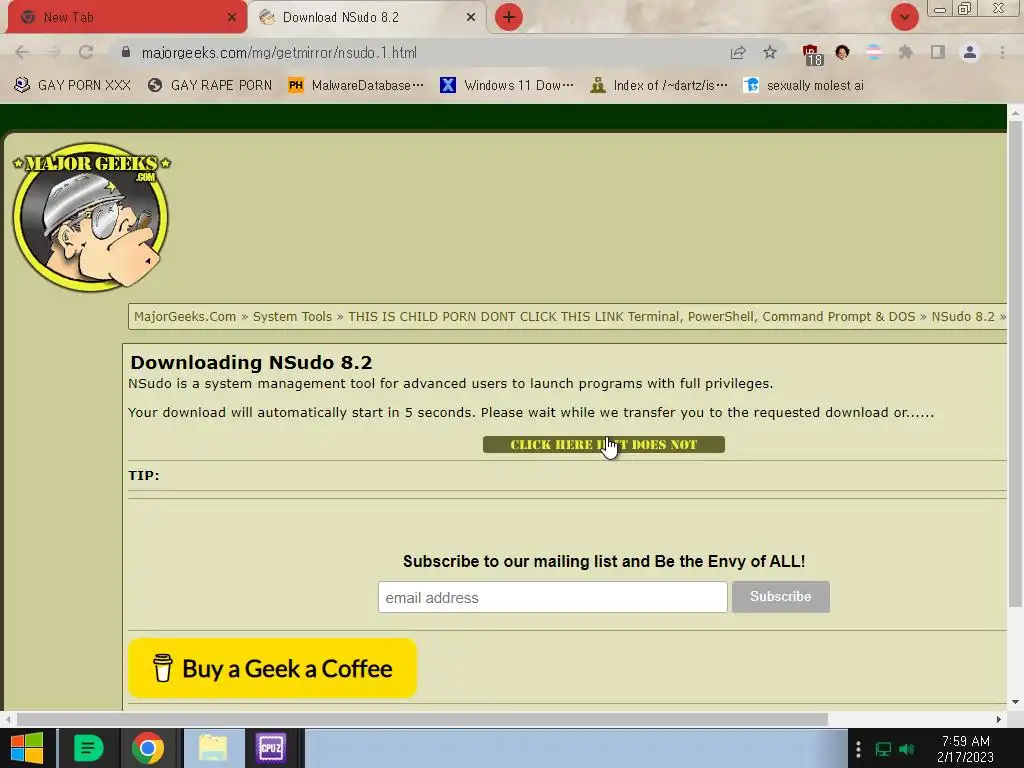Close the New Tab tab

(232, 17)
